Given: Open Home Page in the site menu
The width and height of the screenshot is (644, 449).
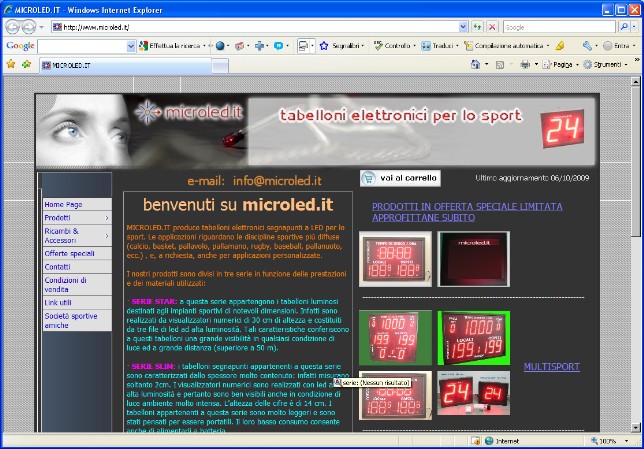Looking at the screenshot, I should (77, 205).
